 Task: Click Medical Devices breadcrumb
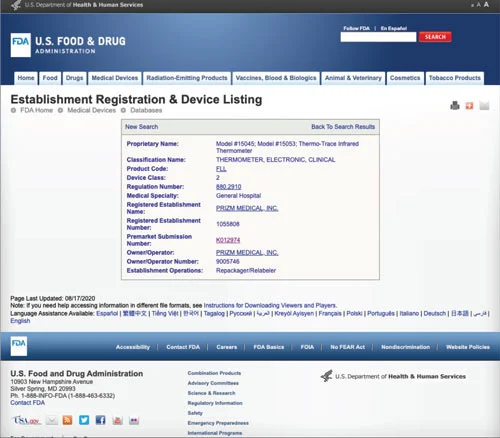(91, 110)
